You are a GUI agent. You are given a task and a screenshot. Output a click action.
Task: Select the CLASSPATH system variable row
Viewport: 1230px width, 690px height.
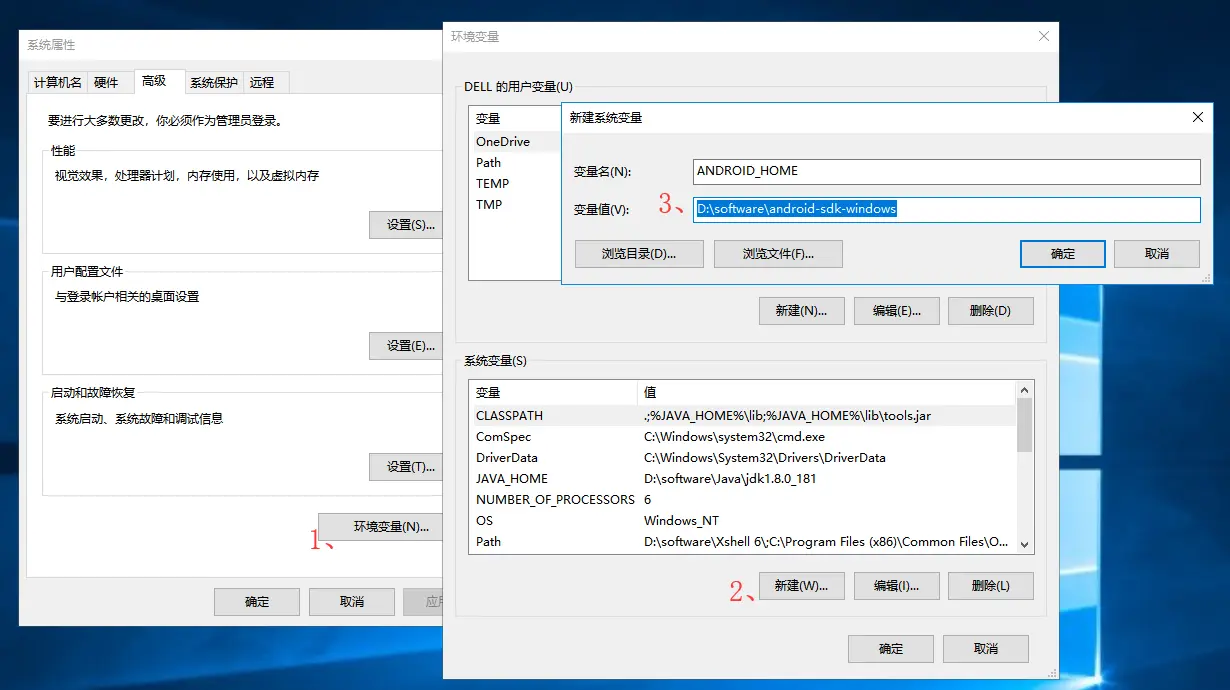[743, 416]
